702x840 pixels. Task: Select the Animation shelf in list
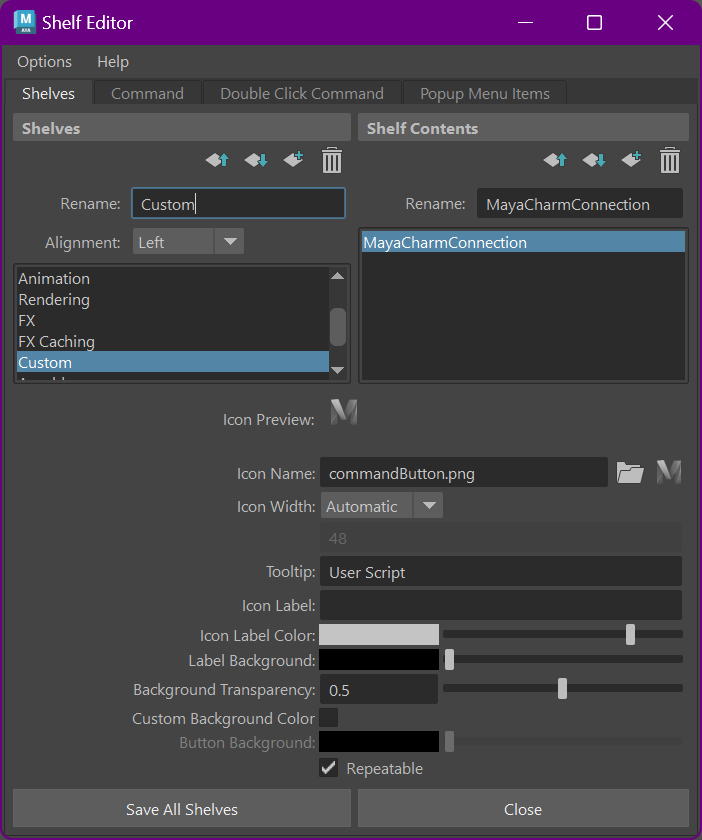(173, 279)
